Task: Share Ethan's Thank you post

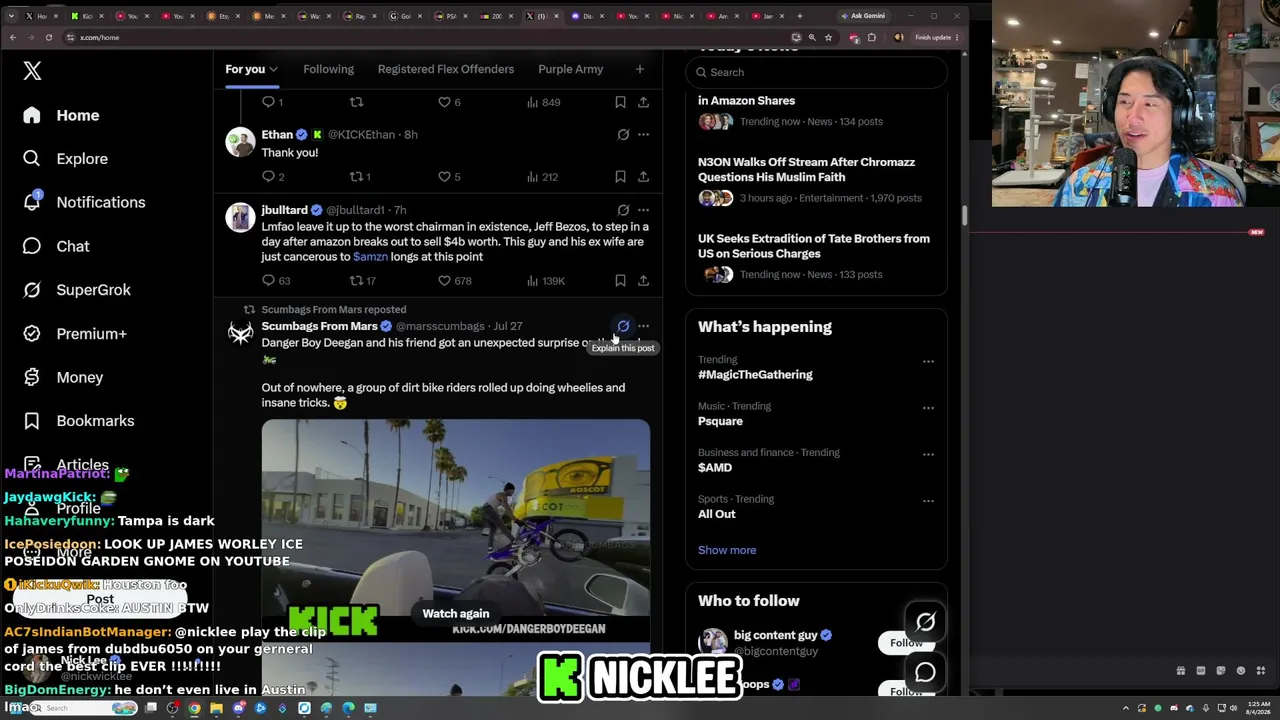Action: tap(643, 177)
